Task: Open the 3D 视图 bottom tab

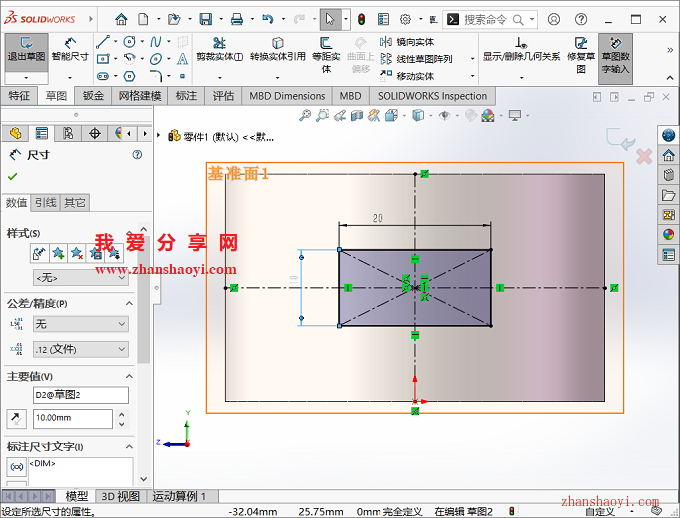Action: coord(120,496)
